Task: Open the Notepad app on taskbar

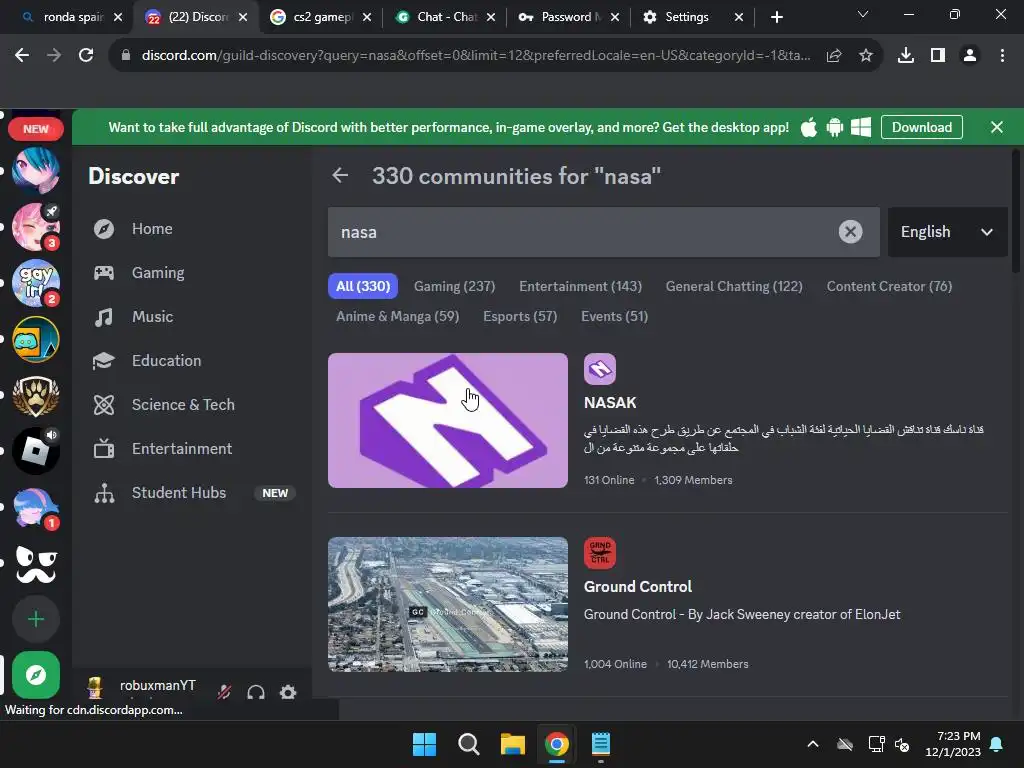Action: tap(601, 744)
